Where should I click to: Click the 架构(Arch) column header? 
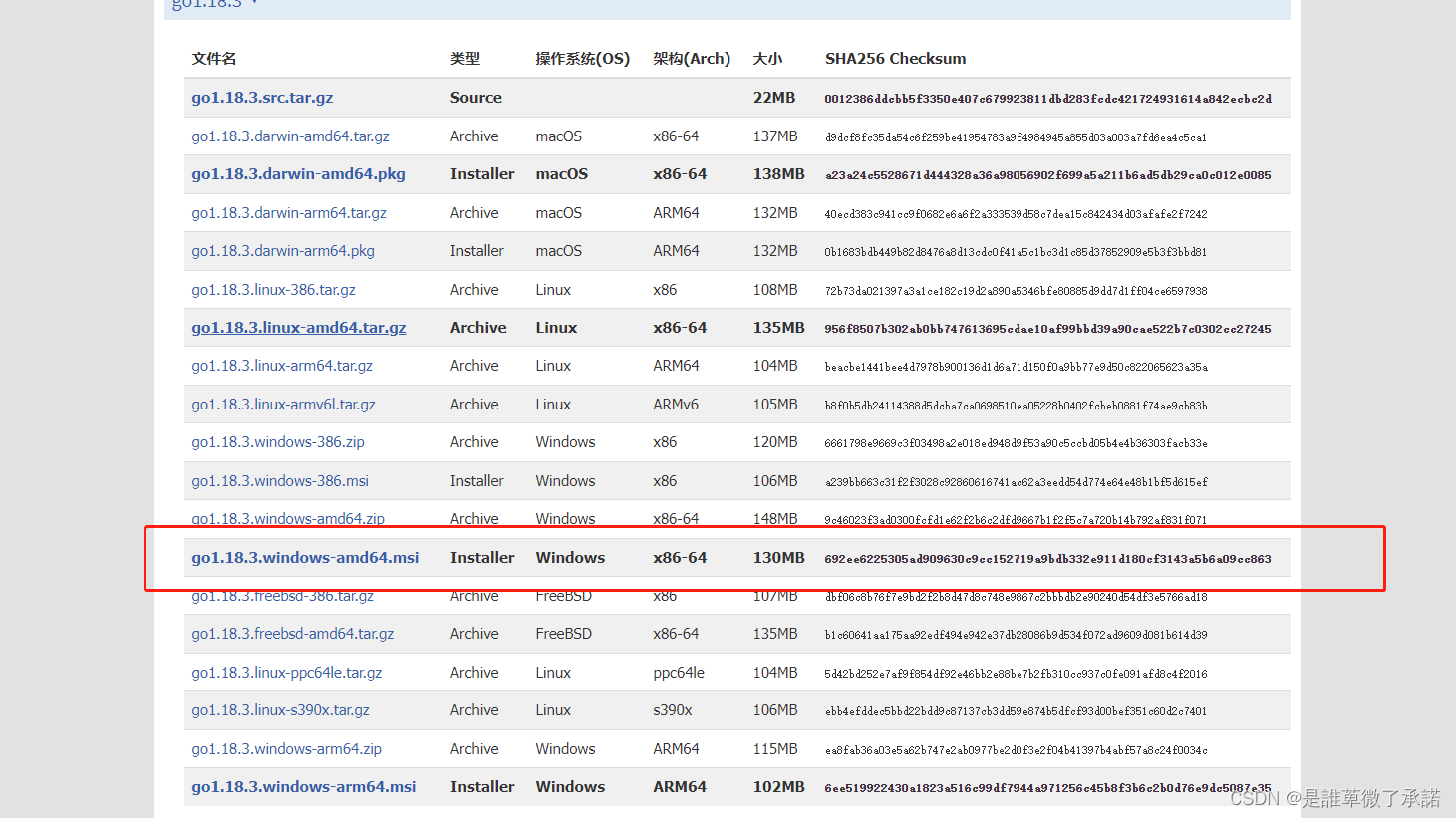click(x=692, y=59)
